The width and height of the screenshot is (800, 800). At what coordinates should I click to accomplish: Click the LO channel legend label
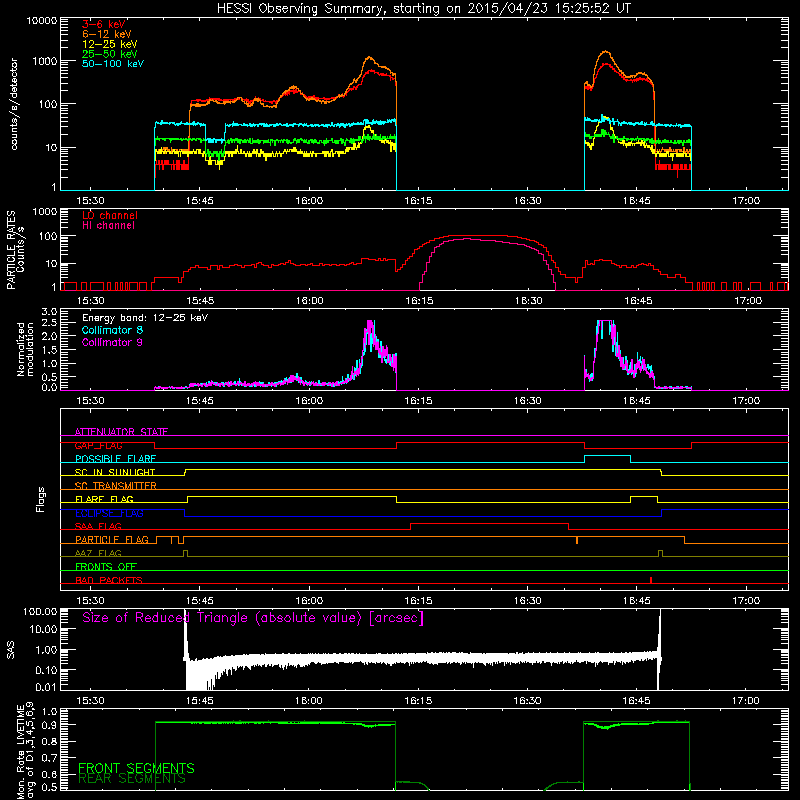coord(110,216)
